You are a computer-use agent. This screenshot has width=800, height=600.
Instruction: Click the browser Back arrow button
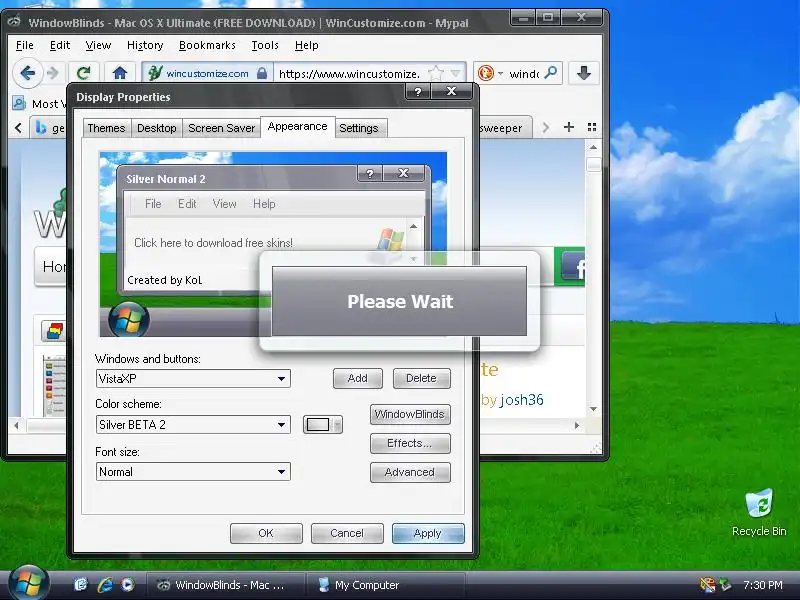(28, 73)
